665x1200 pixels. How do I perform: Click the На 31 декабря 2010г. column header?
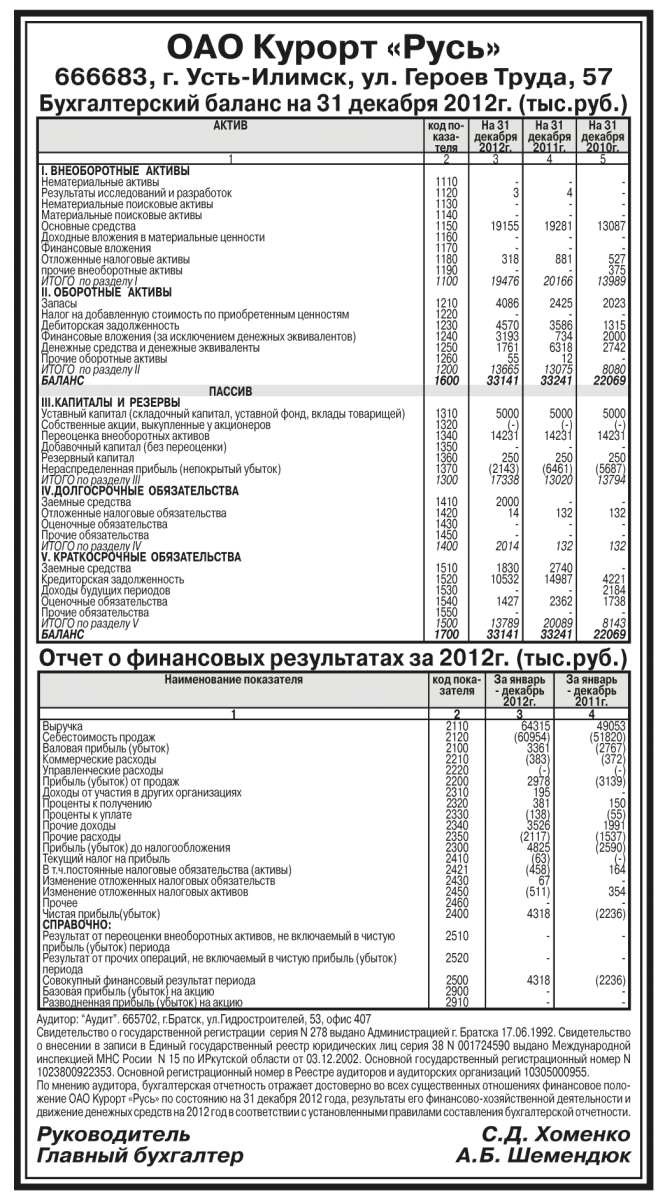tap(602, 136)
